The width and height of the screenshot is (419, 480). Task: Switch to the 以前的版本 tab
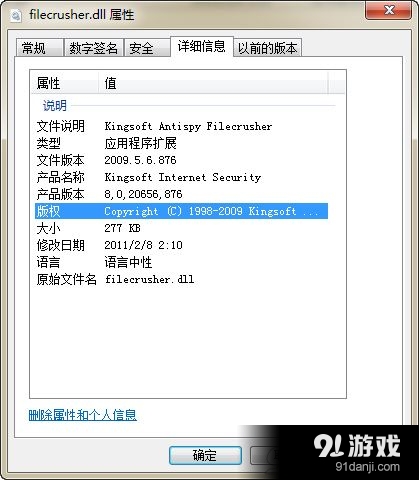[268, 48]
